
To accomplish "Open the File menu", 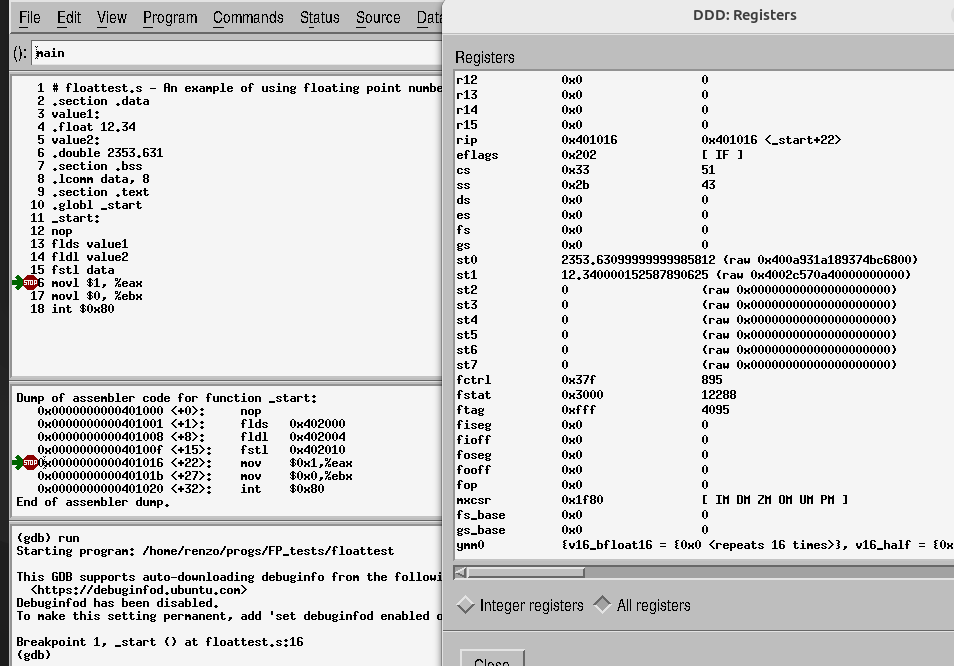I will click(x=30, y=18).
